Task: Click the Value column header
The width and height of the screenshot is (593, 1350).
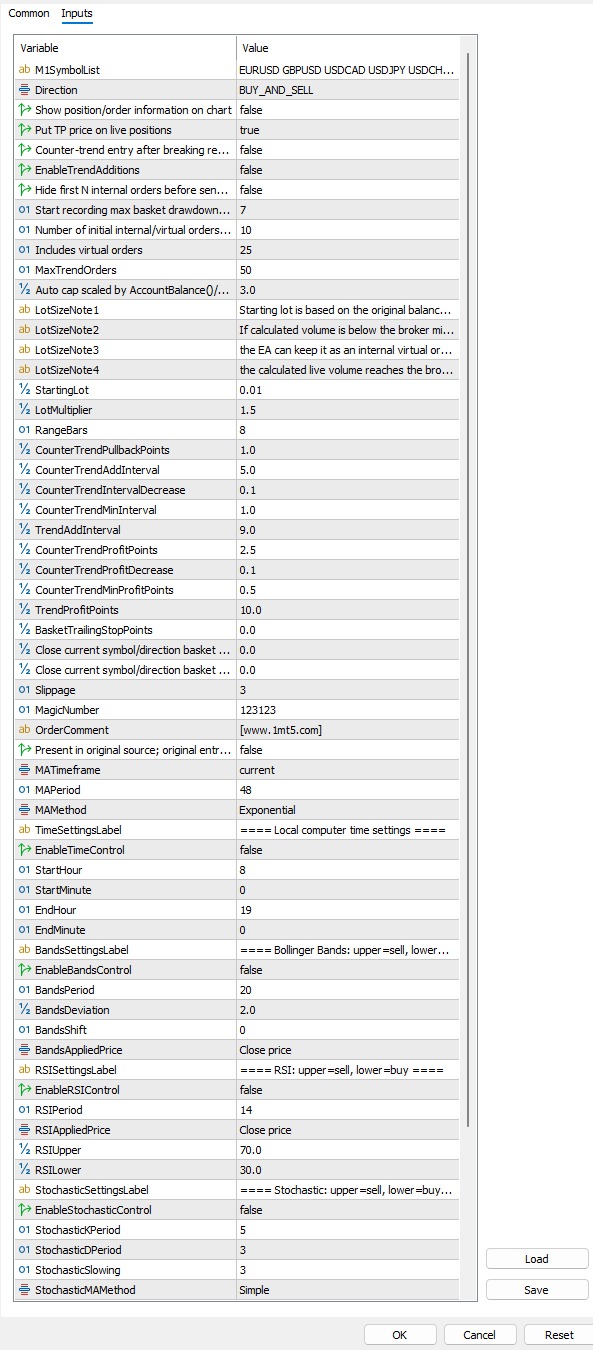Action: [x=347, y=48]
